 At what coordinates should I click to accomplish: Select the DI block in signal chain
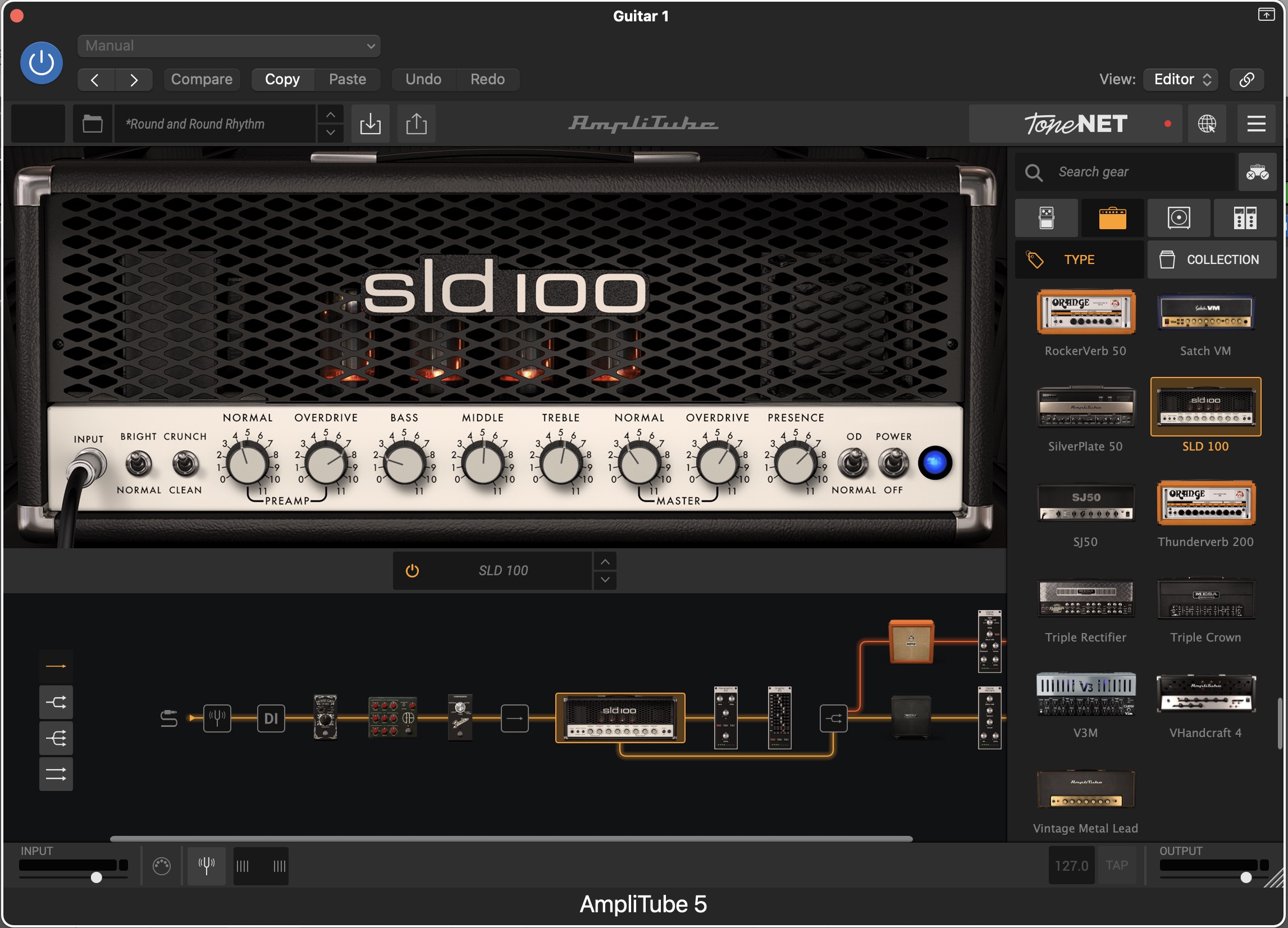click(x=271, y=718)
